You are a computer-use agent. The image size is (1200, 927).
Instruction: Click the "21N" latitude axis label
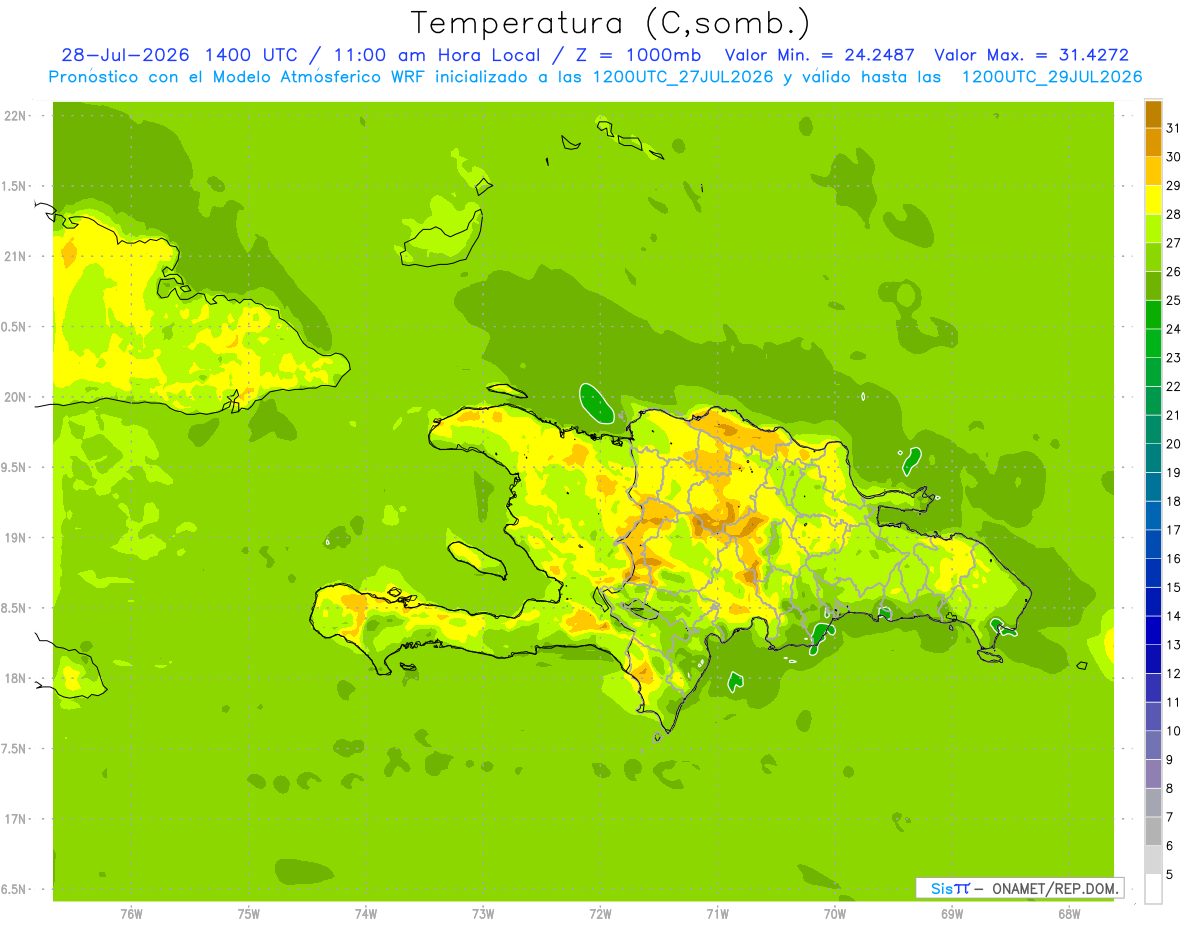16,256
